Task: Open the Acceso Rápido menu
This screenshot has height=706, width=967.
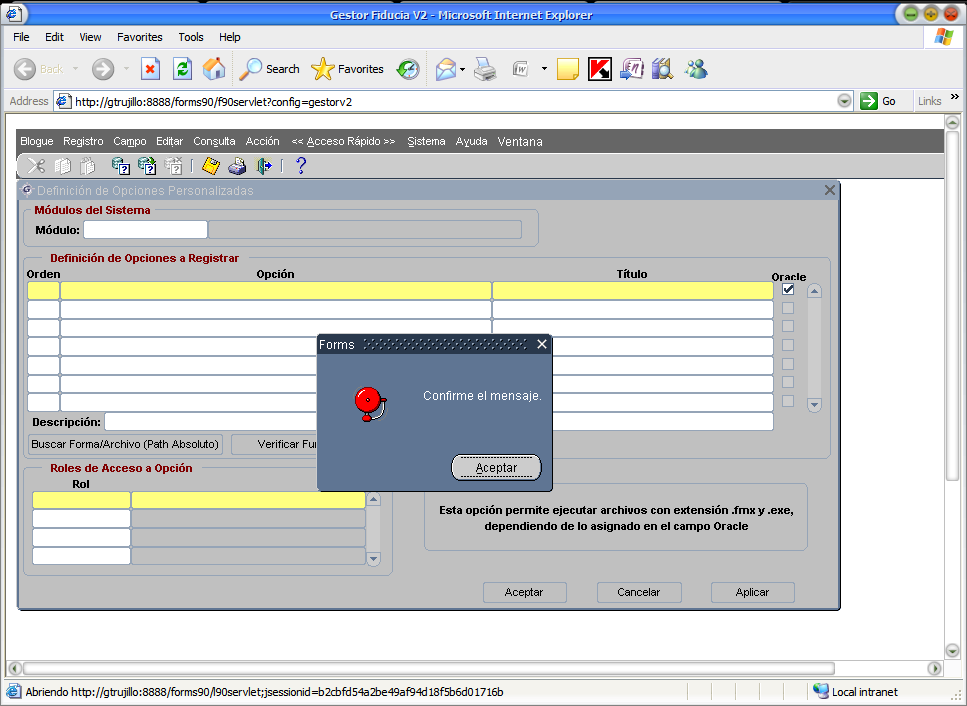Action: tap(343, 141)
